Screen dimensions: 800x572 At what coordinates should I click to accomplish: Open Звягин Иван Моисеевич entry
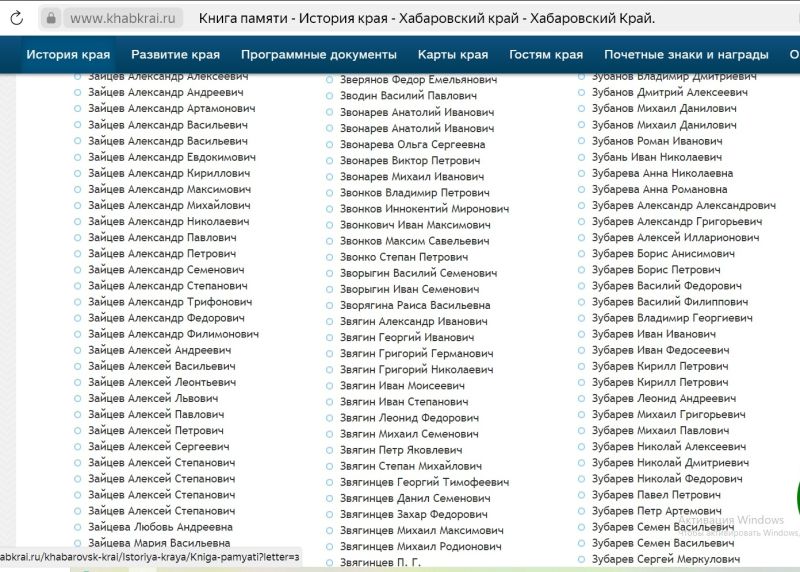(x=403, y=386)
